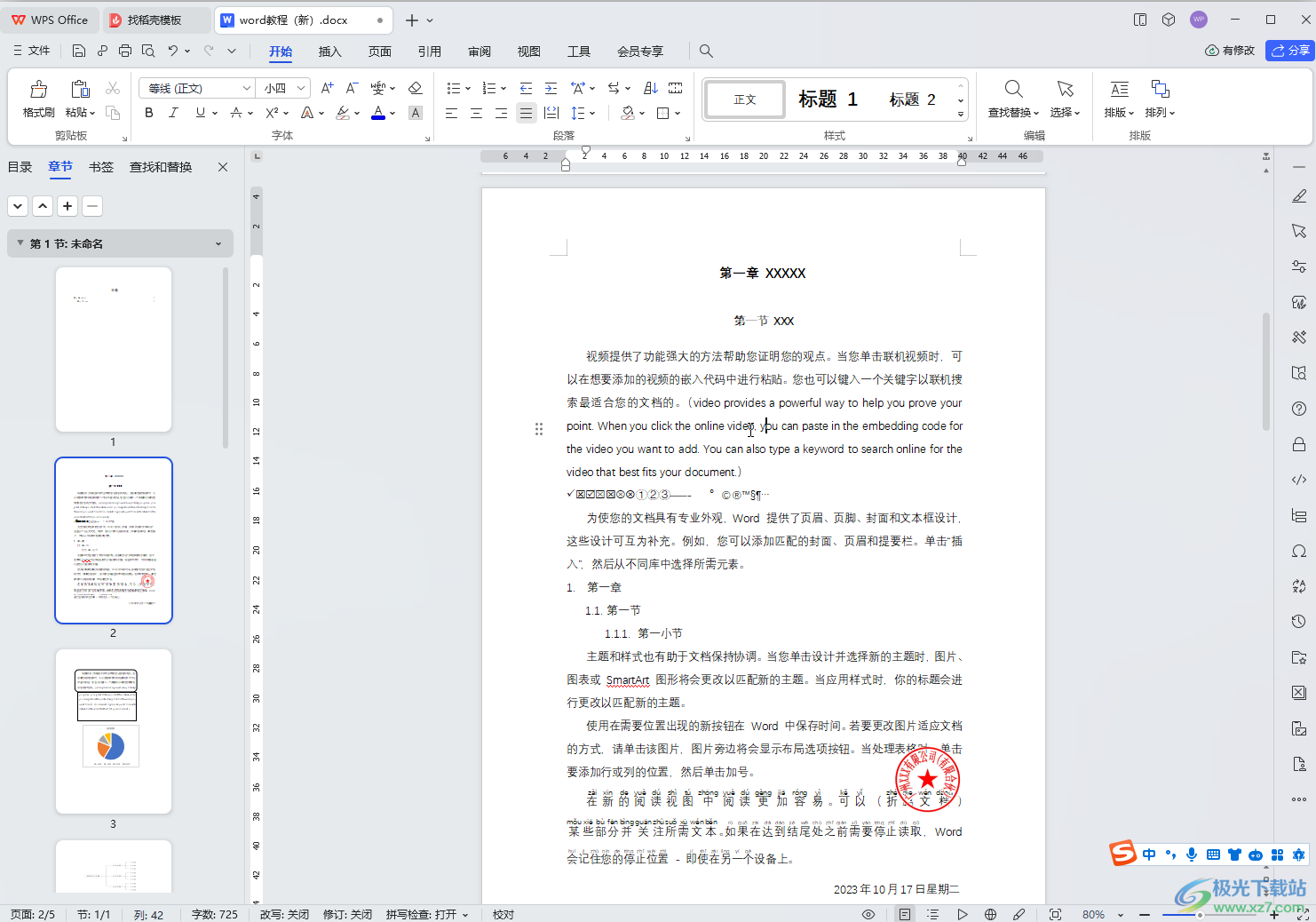
Task: Switch to the 书签 navigation tab
Action: tap(101, 167)
